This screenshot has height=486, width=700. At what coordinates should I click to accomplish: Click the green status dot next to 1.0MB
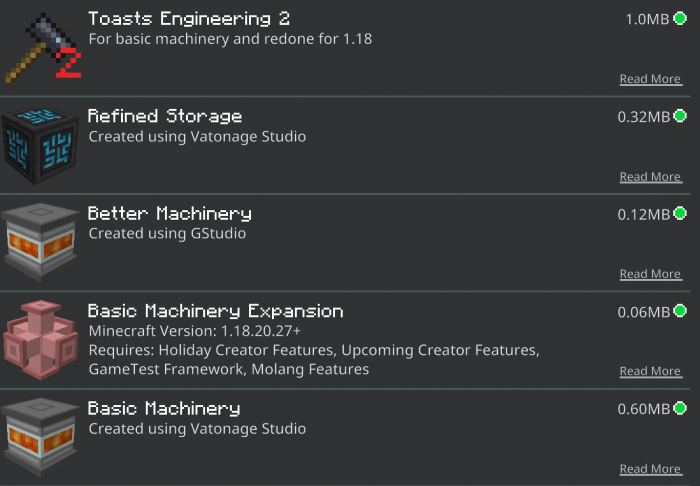coord(680,19)
